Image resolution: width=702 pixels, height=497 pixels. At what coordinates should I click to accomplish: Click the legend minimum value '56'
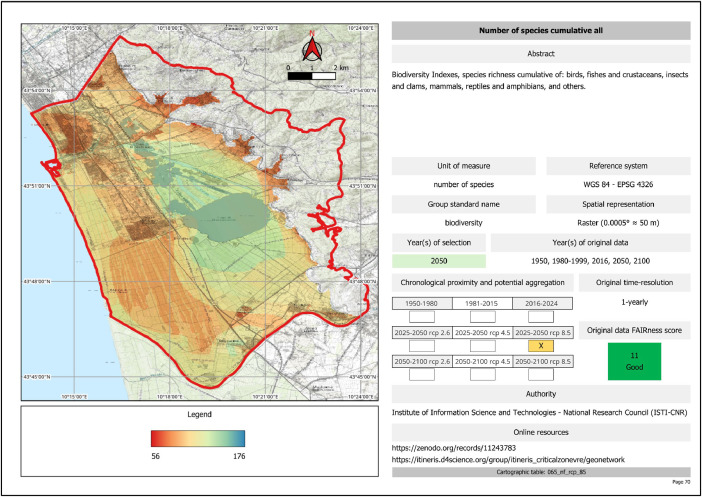coord(155,457)
